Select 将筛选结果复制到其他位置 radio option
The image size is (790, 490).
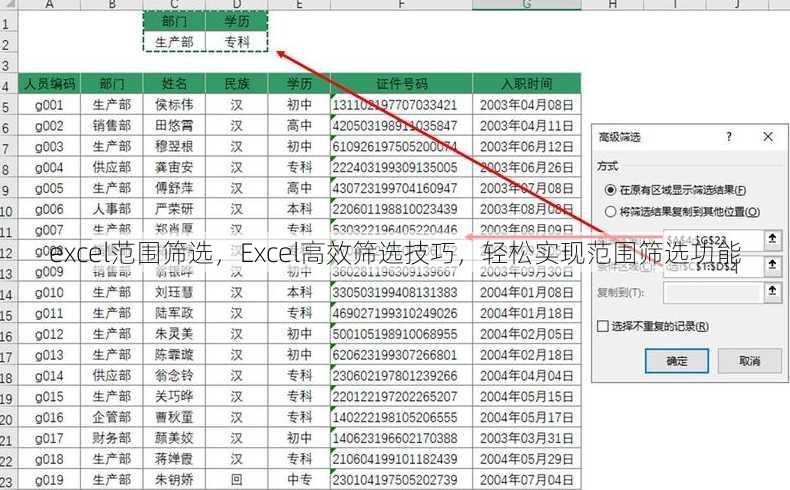coord(610,212)
